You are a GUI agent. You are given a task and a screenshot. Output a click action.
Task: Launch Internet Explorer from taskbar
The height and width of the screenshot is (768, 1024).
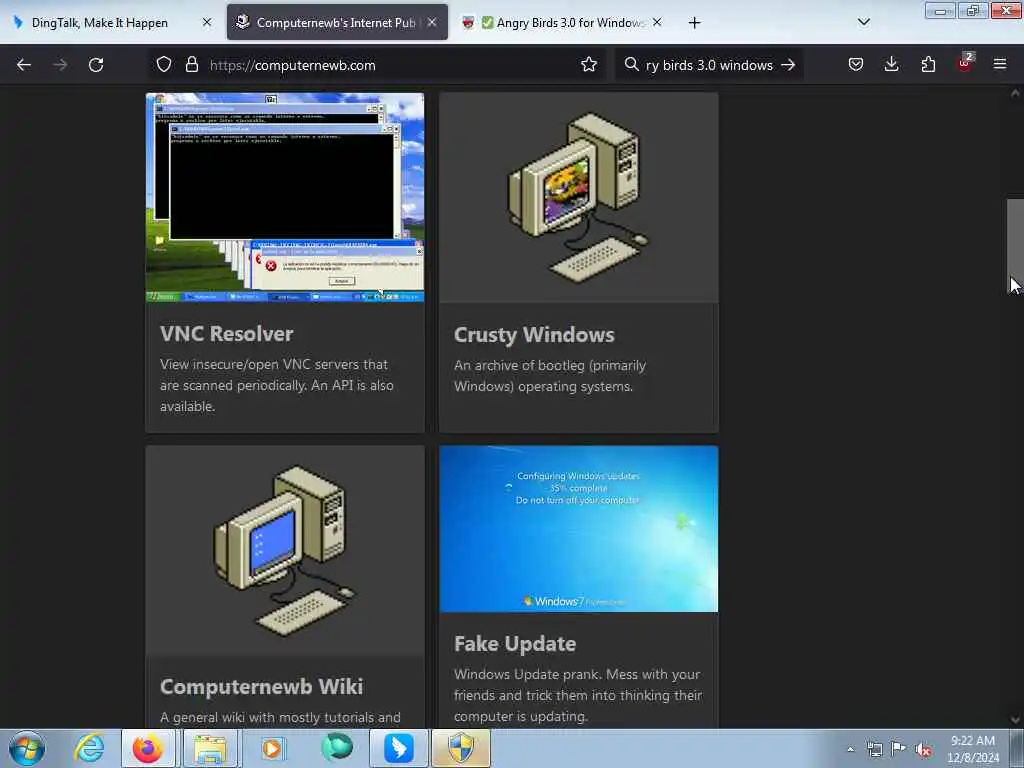click(89, 748)
